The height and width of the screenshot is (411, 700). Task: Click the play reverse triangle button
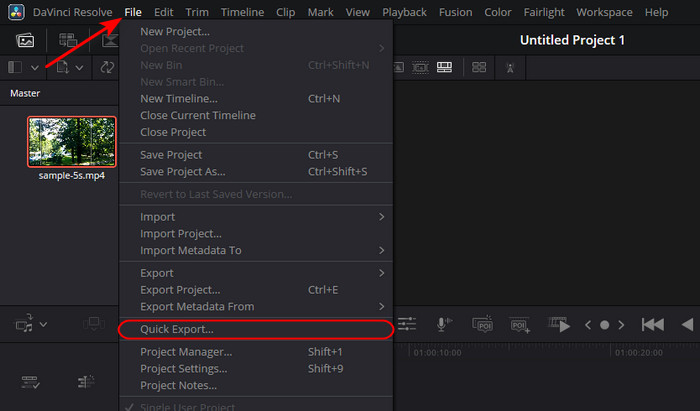click(688, 325)
